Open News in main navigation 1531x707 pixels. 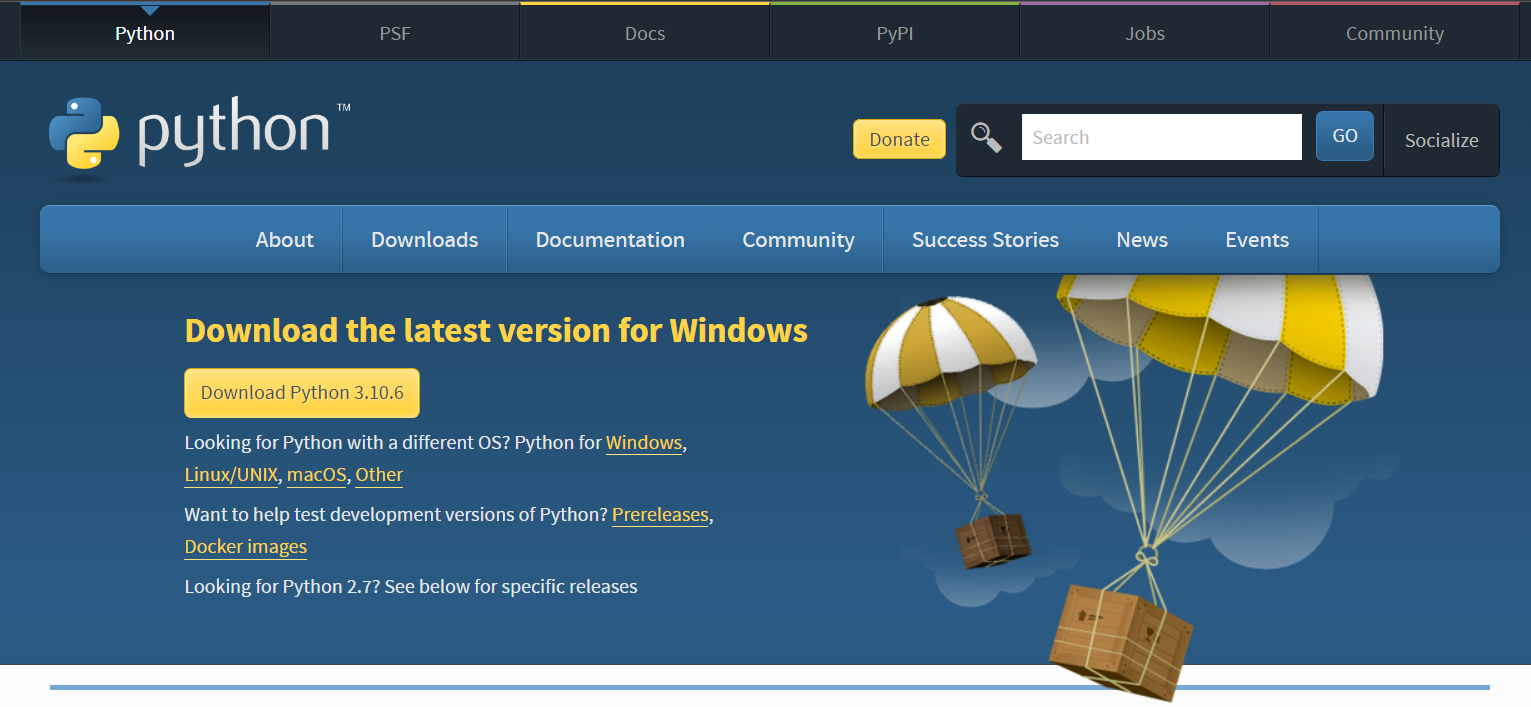(1142, 239)
